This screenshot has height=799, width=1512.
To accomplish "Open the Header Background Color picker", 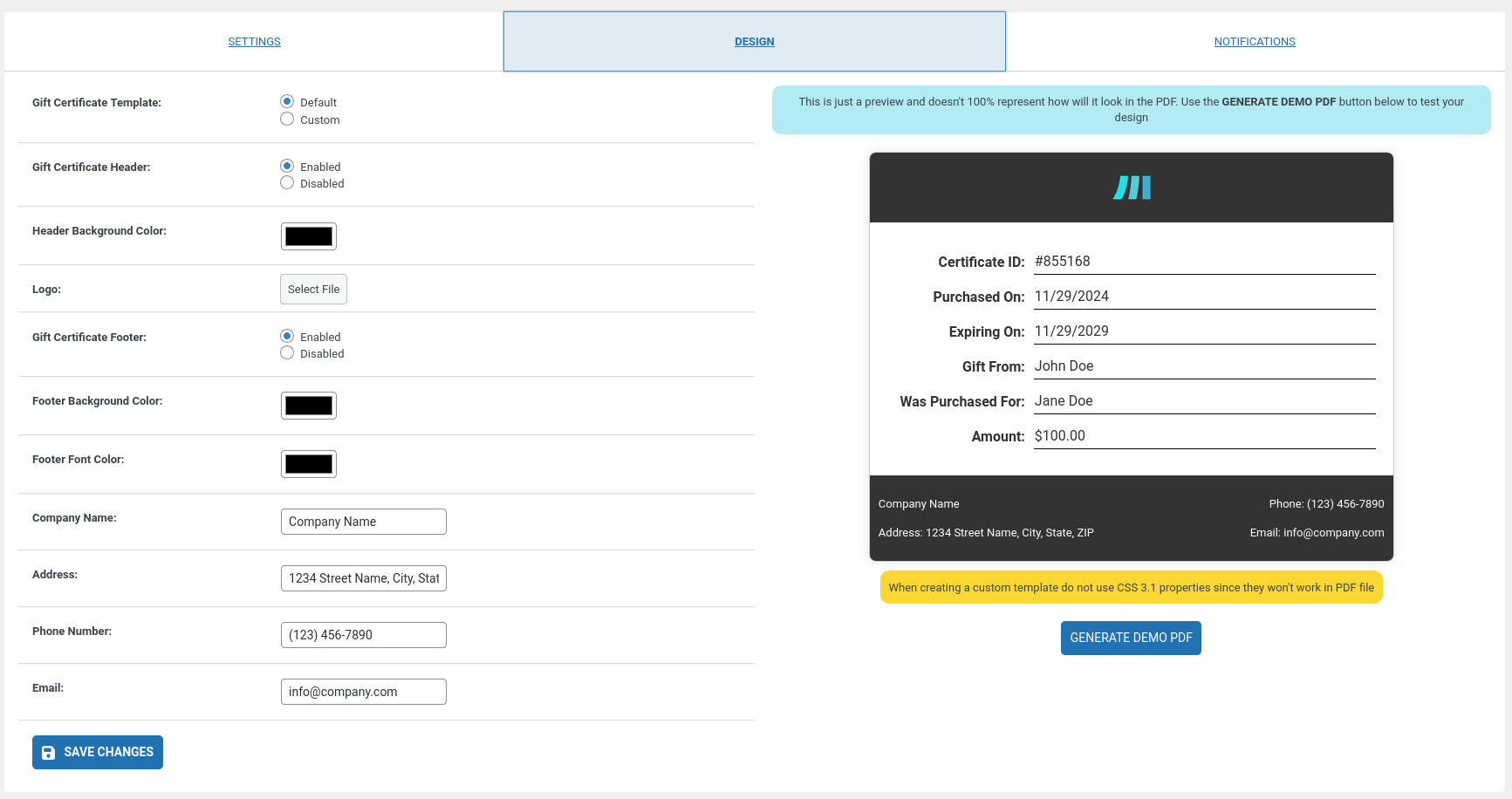I will coord(309,236).
